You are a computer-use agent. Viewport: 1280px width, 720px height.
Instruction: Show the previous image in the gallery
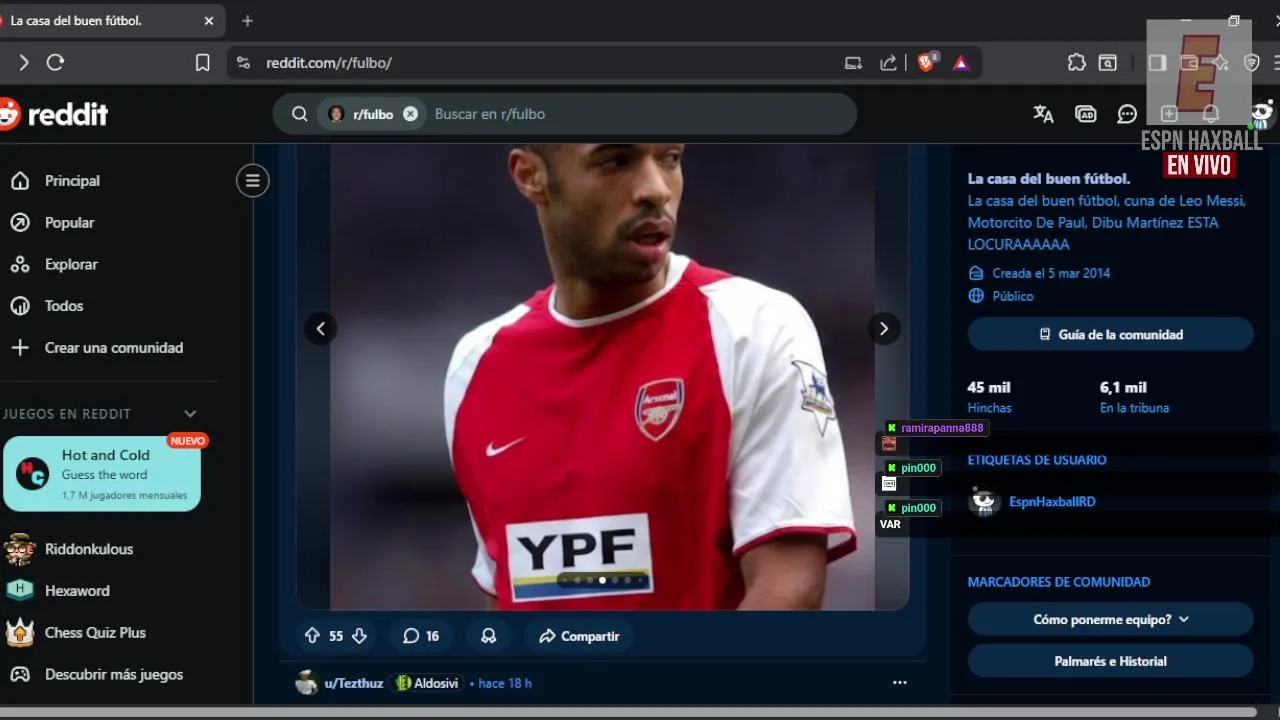click(x=320, y=328)
